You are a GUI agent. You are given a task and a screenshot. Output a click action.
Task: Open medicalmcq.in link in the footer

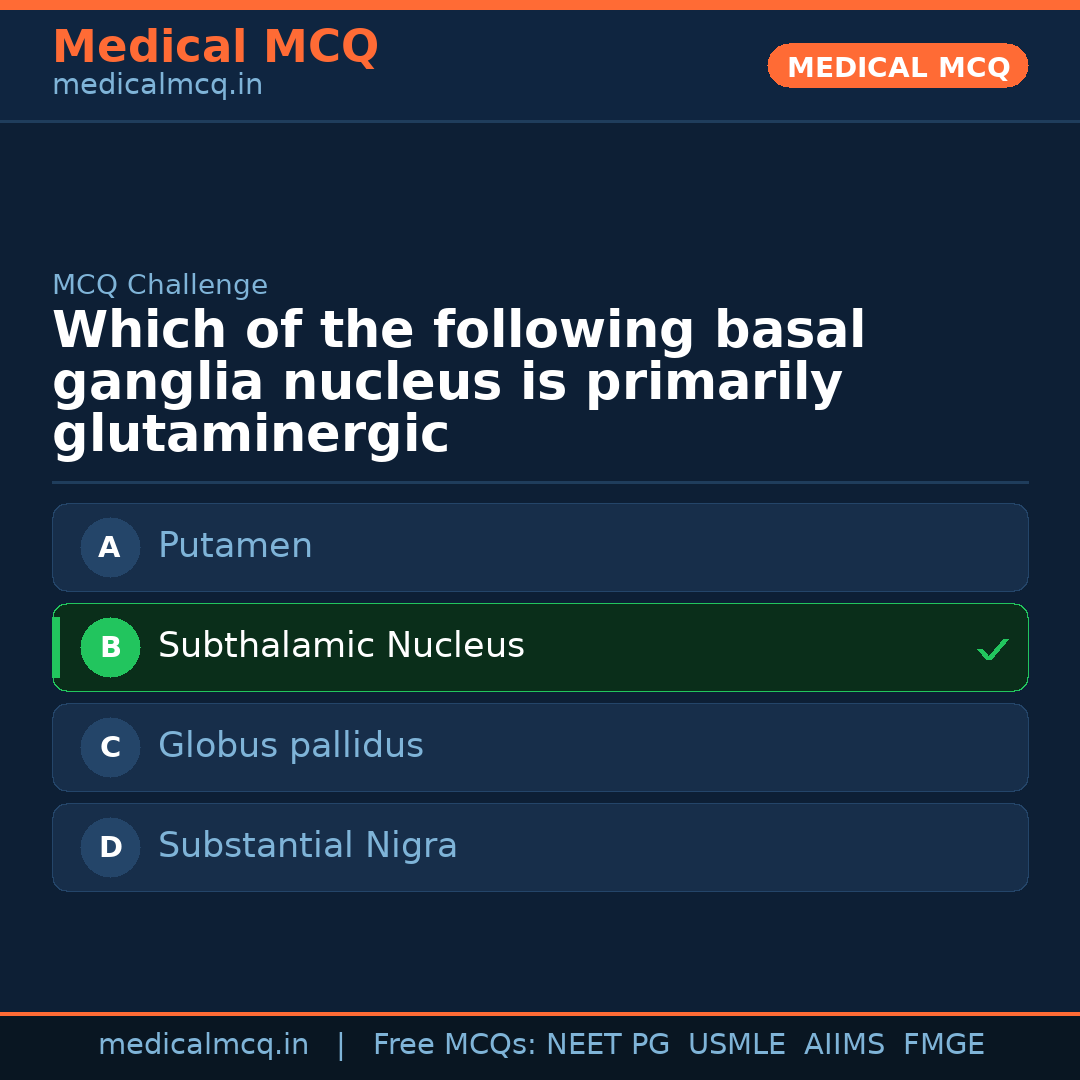click(x=203, y=1044)
